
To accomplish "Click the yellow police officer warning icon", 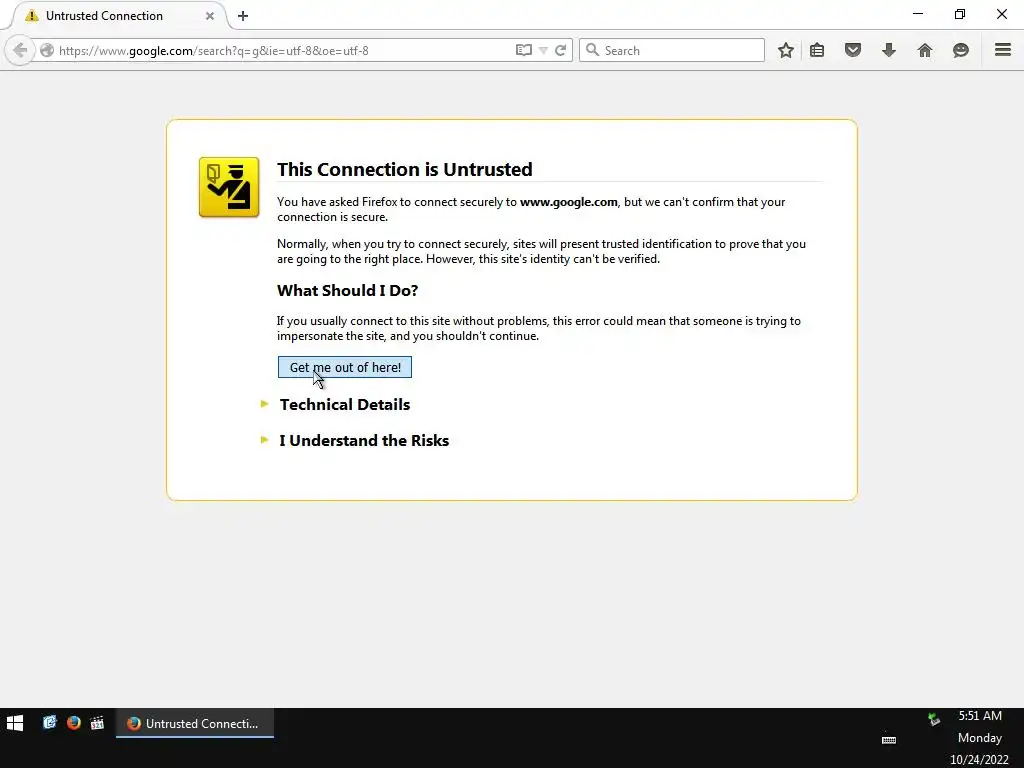I will click(229, 187).
